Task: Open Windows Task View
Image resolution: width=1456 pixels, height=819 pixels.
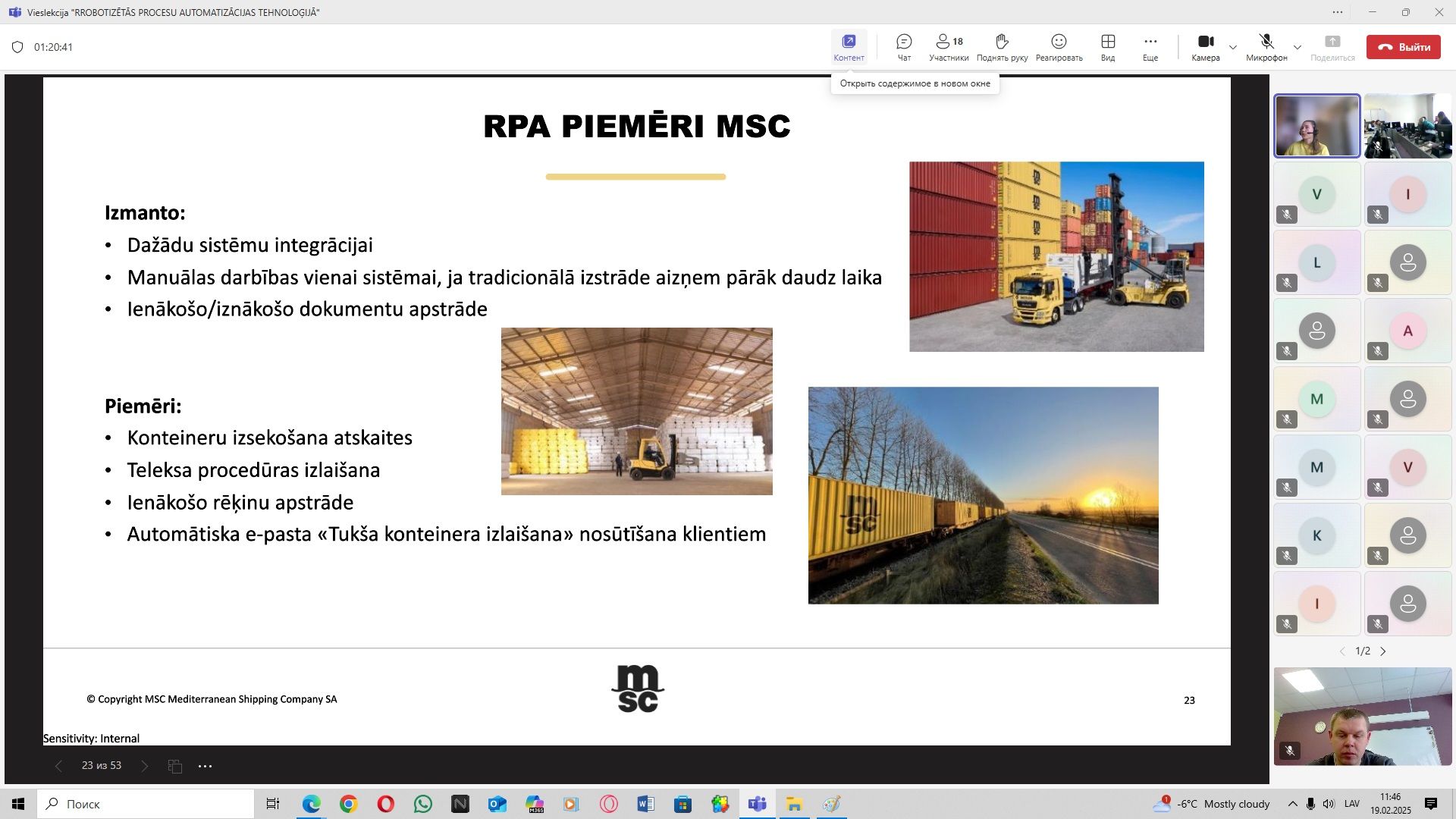Action: (x=273, y=804)
